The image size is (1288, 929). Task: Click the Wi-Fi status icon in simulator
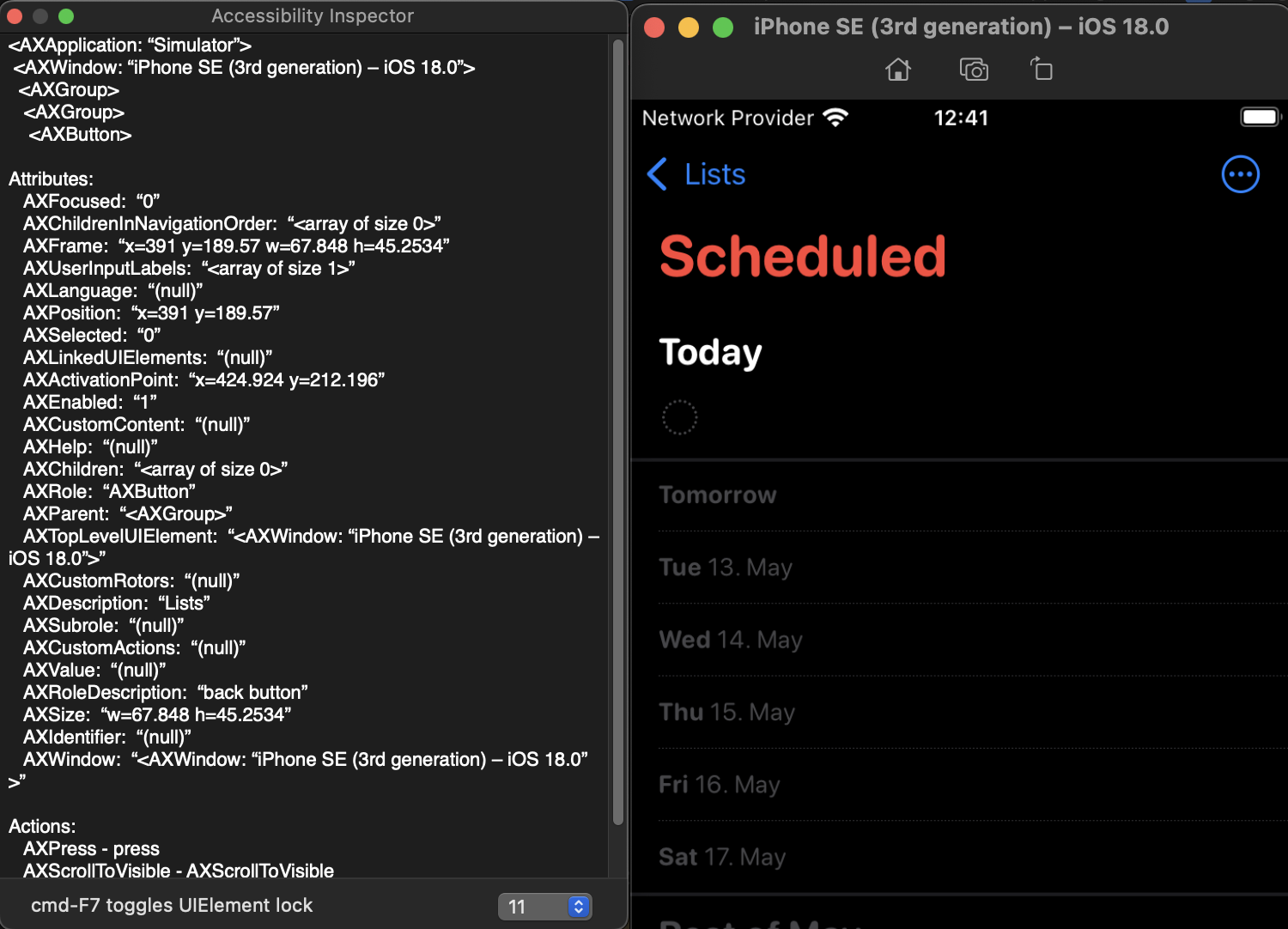tap(835, 118)
